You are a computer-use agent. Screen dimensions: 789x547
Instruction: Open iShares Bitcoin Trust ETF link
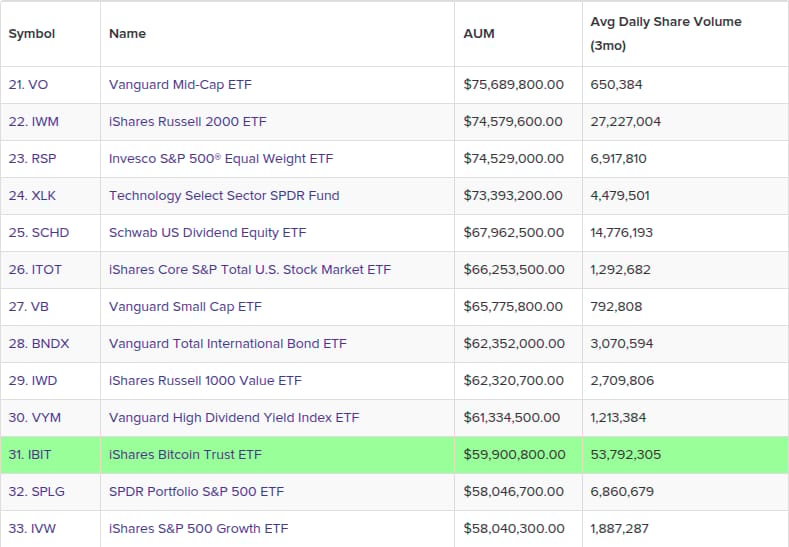pos(185,454)
